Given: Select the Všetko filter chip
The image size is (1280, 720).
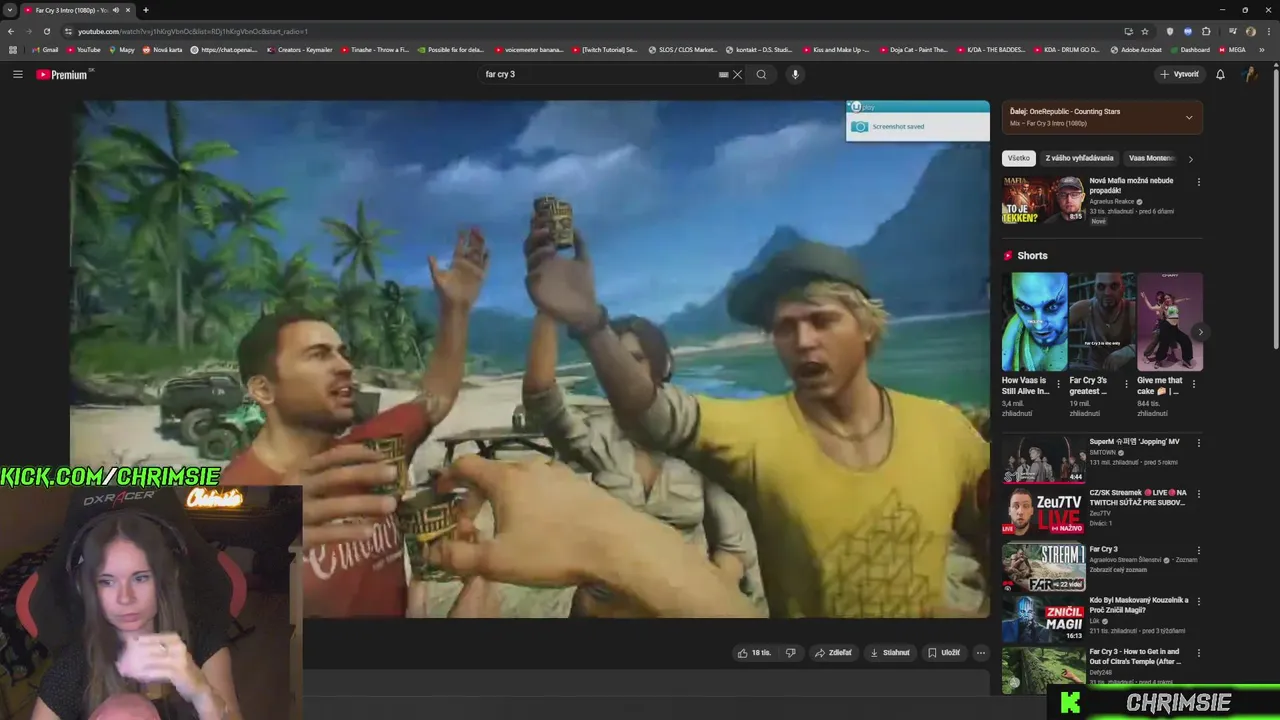Looking at the screenshot, I should point(1018,158).
